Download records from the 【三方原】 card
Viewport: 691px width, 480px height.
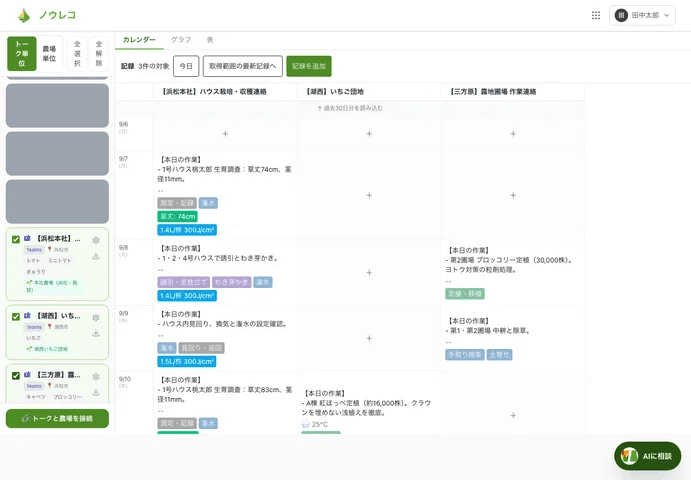96,392
